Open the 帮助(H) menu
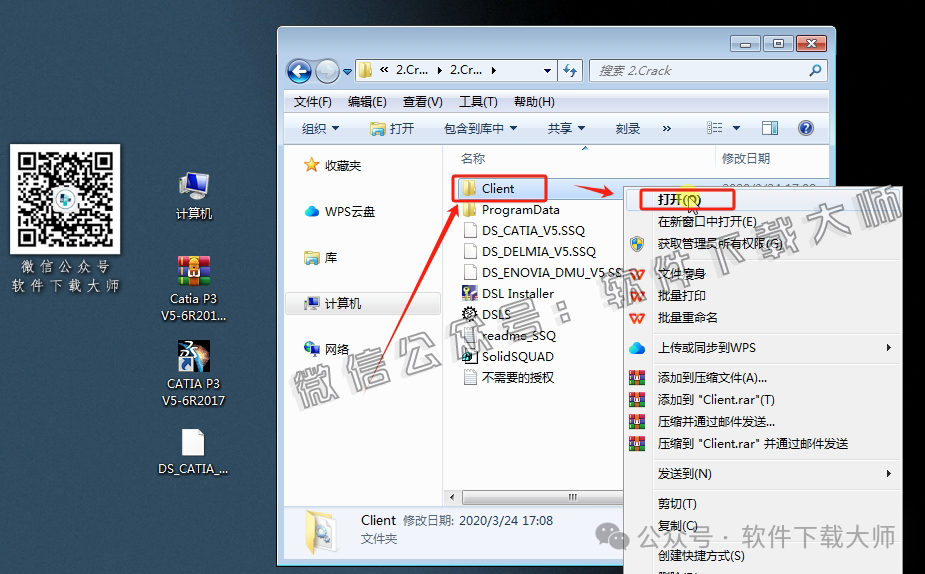The height and width of the screenshot is (574, 925). 534,102
